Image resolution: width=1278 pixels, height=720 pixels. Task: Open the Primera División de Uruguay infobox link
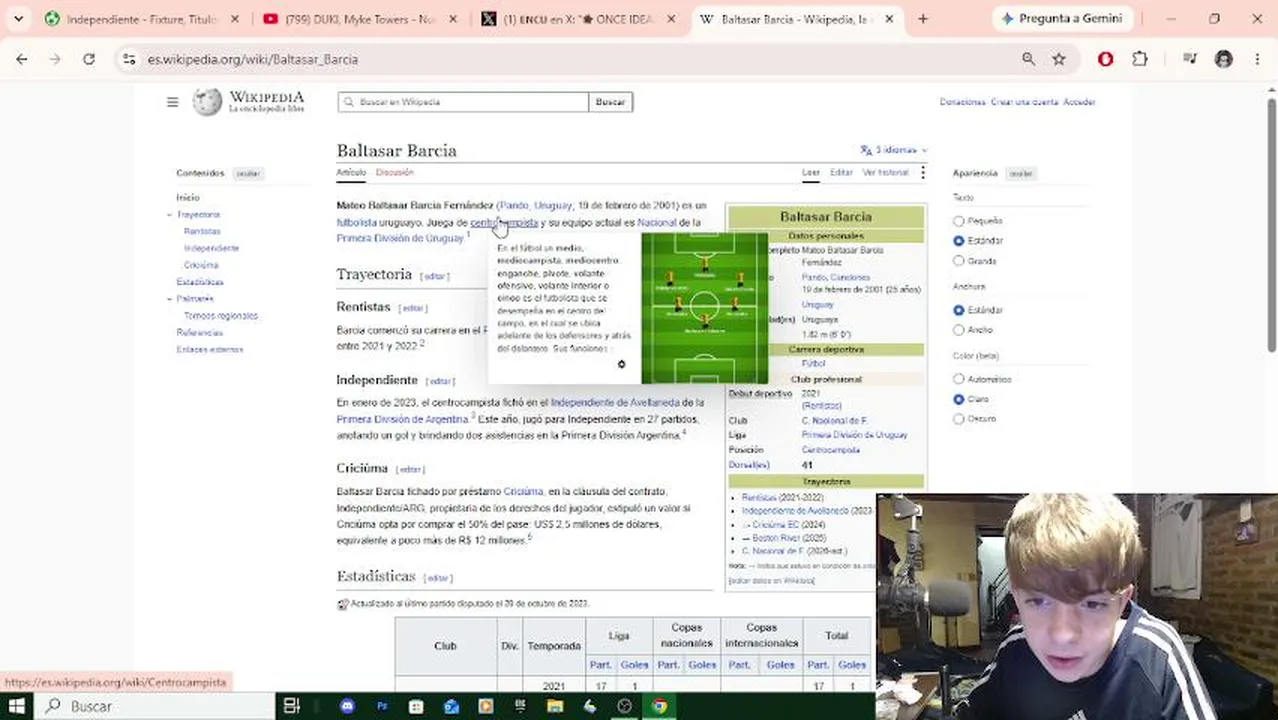pos(854,435)
